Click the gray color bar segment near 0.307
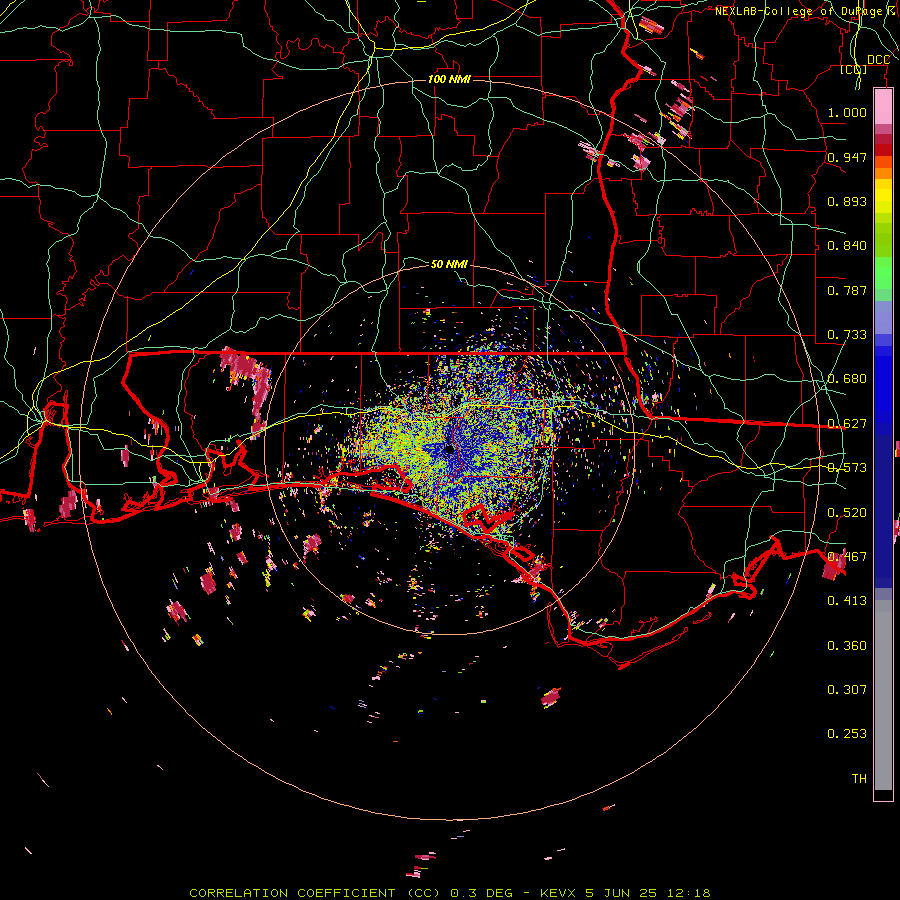The width and height of the screenshot is (900, 900). coord(883,695)
